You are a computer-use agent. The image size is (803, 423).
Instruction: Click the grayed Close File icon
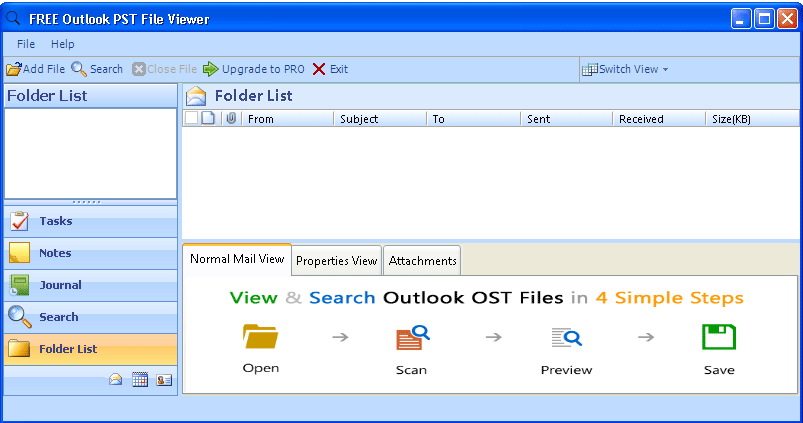coord(139,69)
